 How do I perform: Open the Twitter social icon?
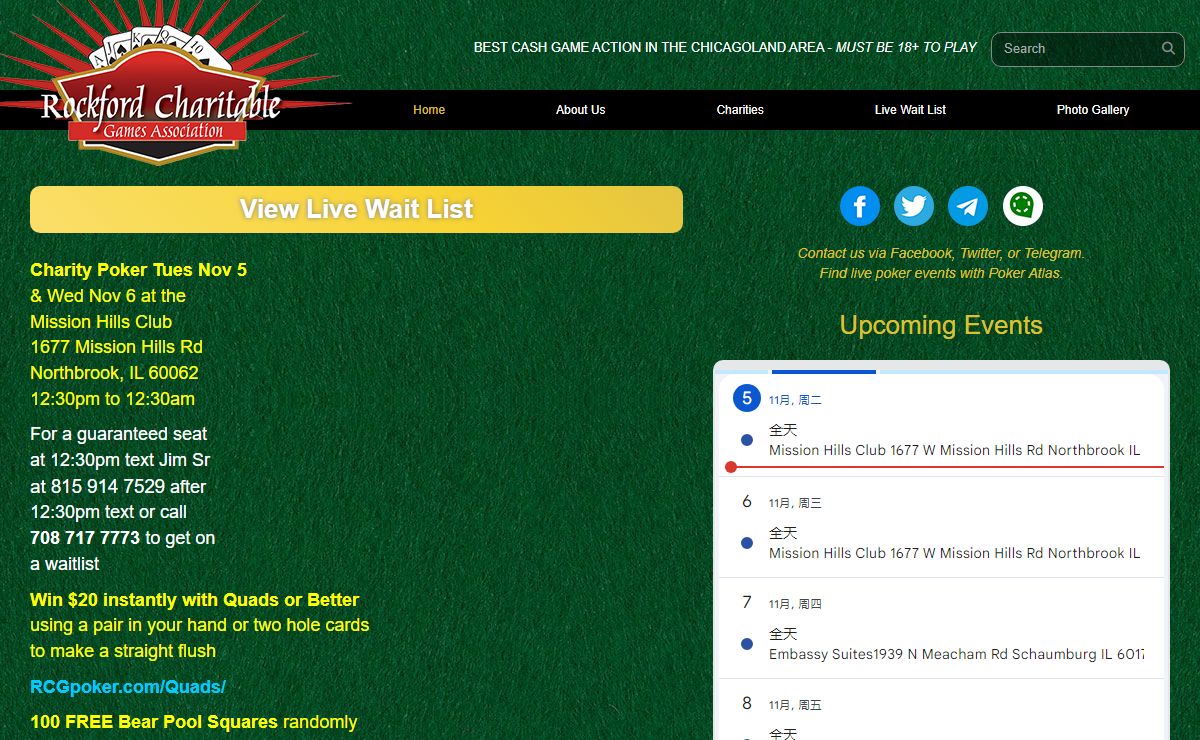[x=914, y=207]
